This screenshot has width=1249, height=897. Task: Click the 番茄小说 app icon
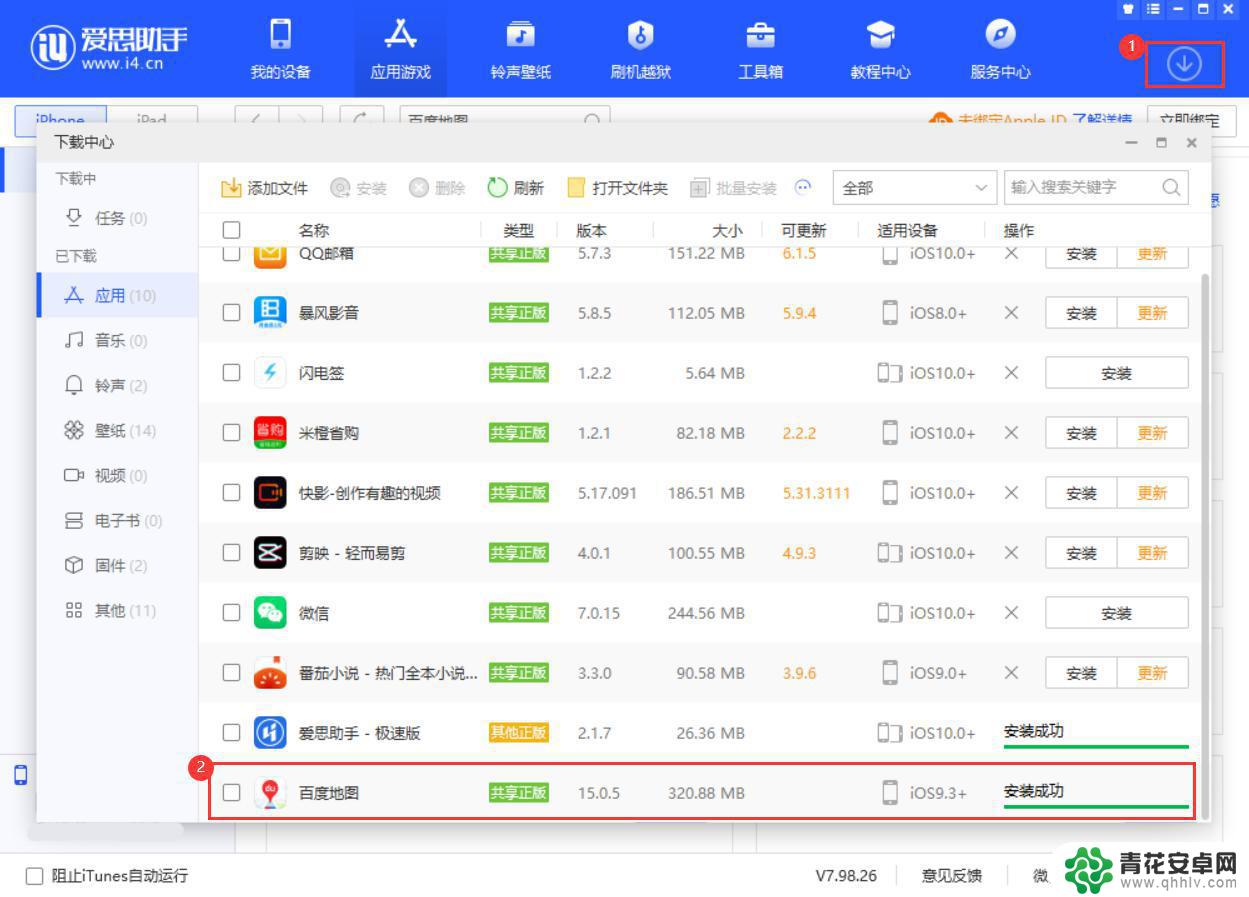tap(270, 673)
